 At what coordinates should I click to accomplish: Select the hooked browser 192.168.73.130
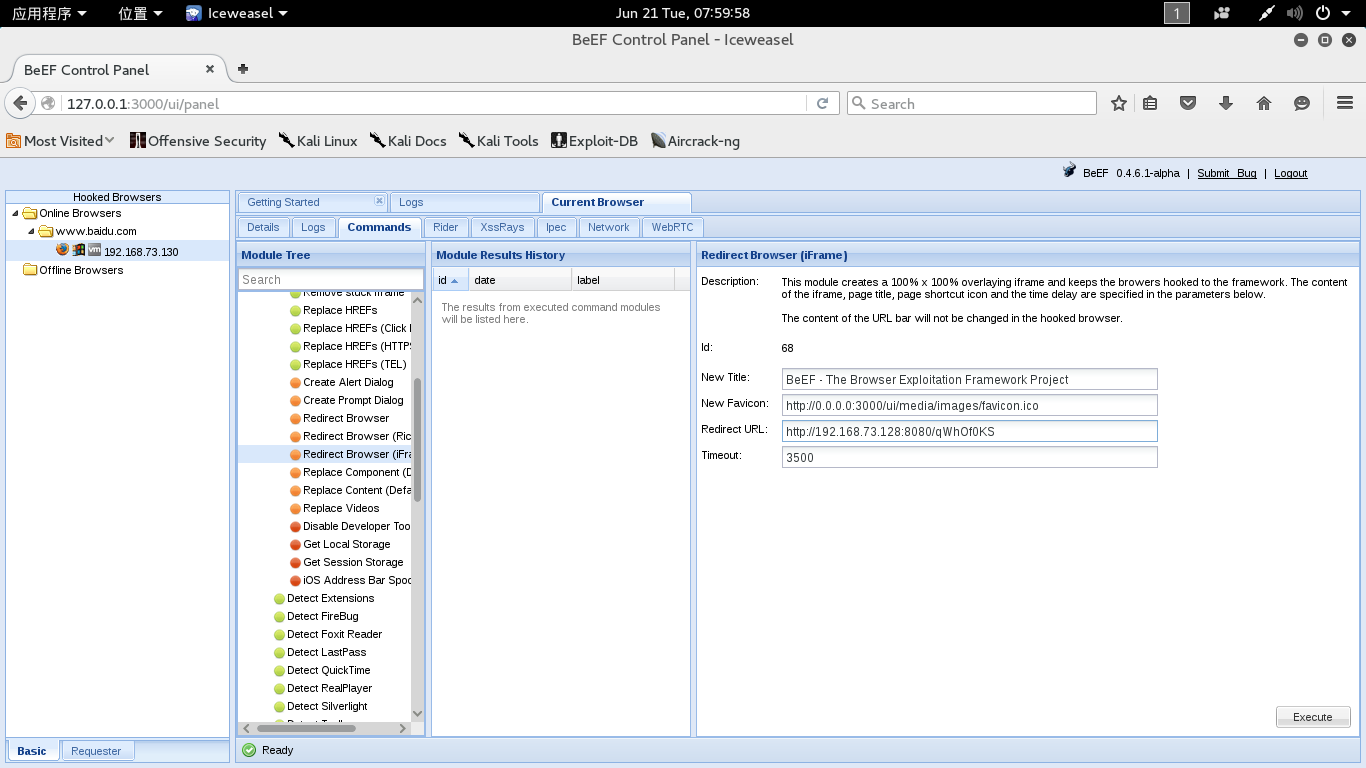click(140, 252)
